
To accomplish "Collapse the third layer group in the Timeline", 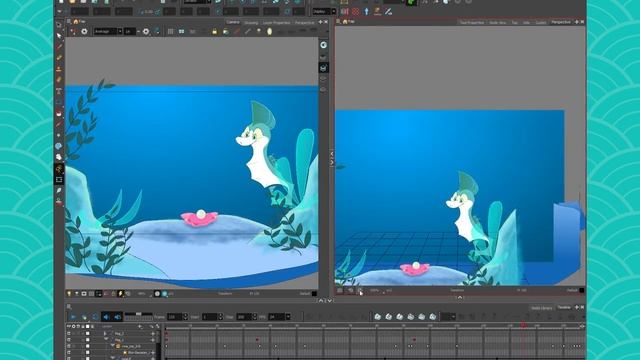I will click(113, 346).
